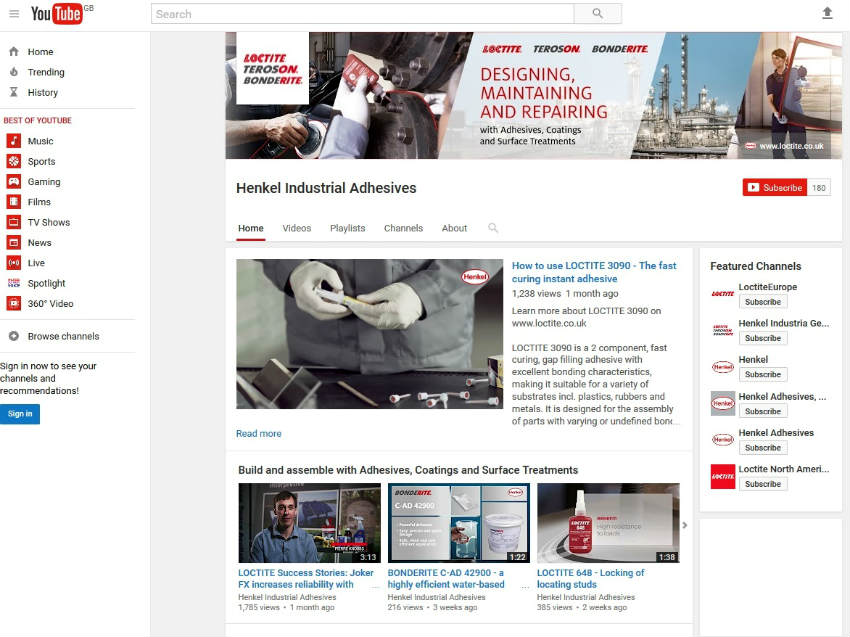Click inside the Search text field

click(362, 14)
